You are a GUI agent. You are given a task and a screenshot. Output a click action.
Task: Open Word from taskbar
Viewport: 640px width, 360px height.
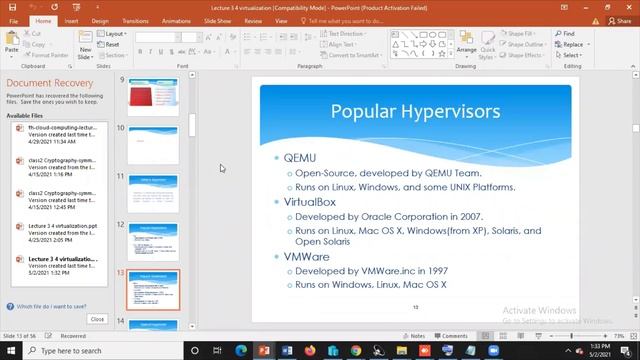pos(287,350)
